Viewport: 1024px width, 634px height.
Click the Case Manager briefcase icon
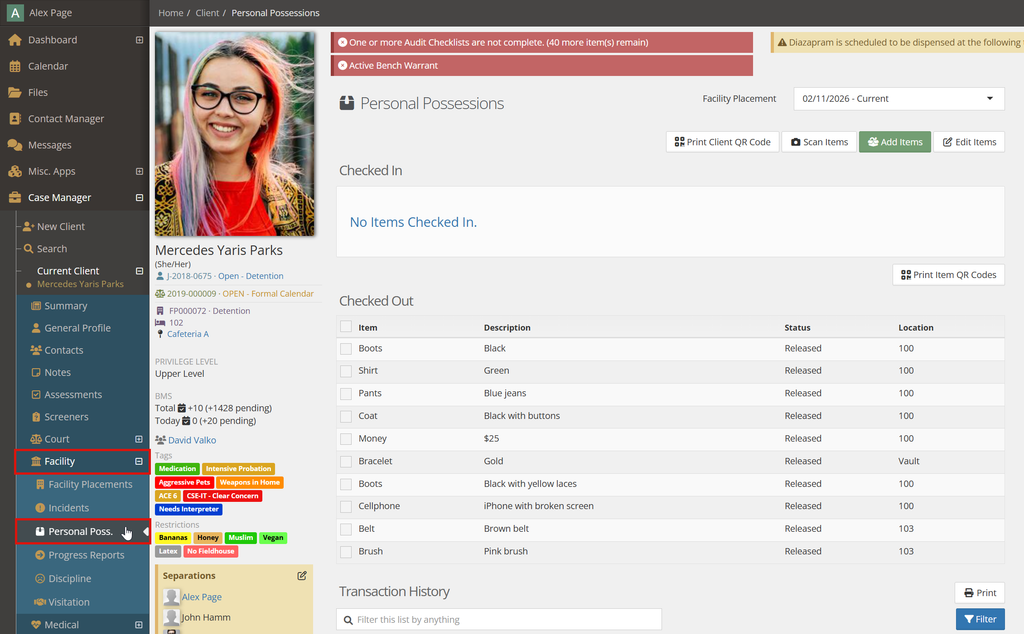click(x=15, y=198)
